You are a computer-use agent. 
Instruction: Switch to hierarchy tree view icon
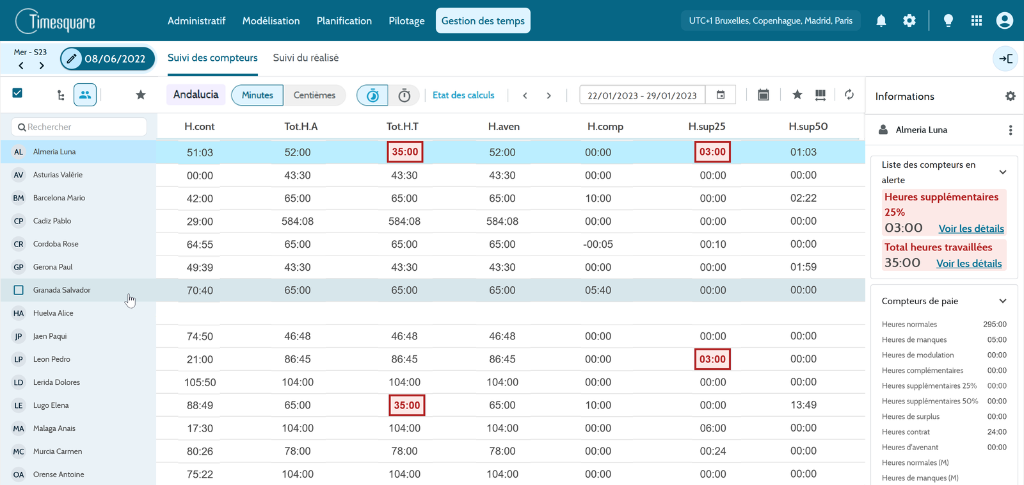[61, 95]
